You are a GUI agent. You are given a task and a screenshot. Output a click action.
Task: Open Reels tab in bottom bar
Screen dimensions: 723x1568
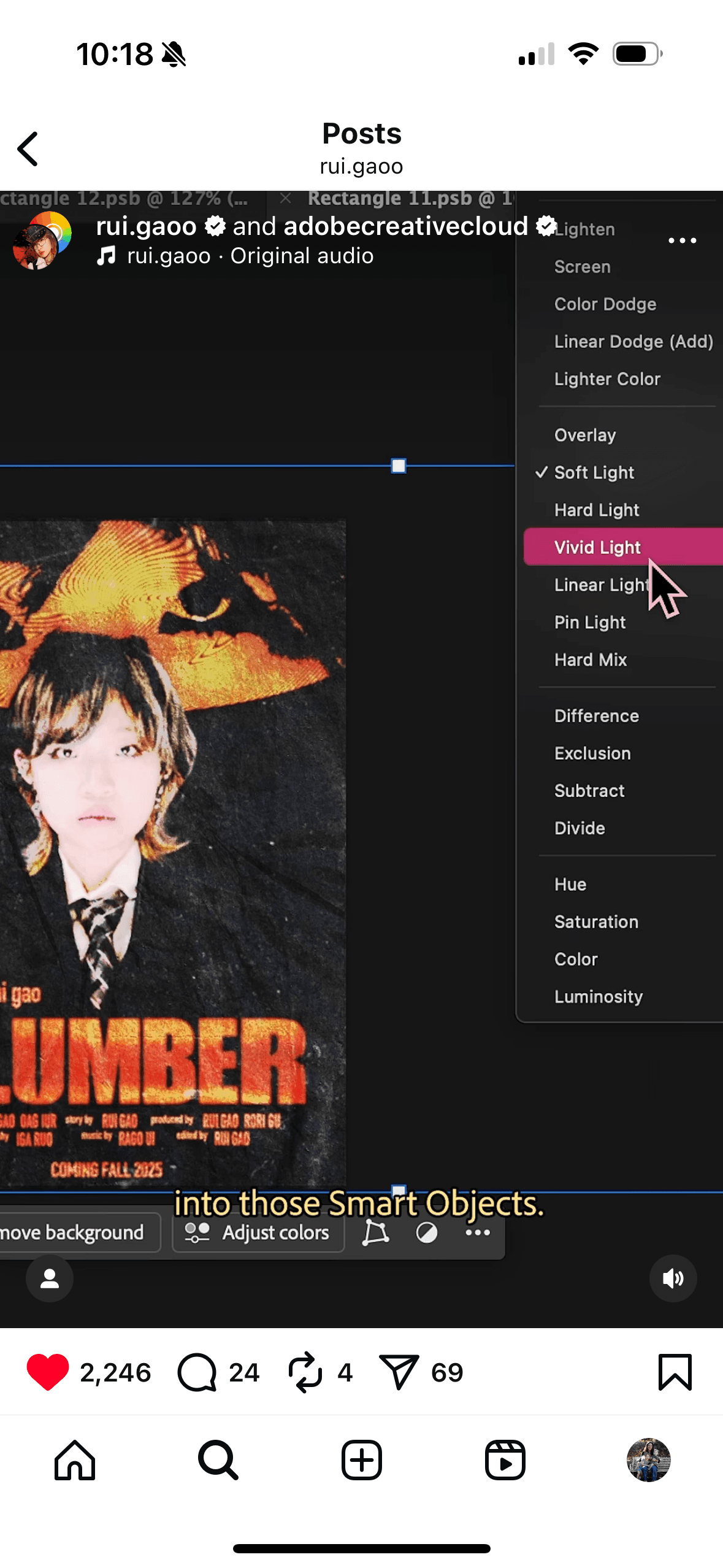[x=505, y=1460]
